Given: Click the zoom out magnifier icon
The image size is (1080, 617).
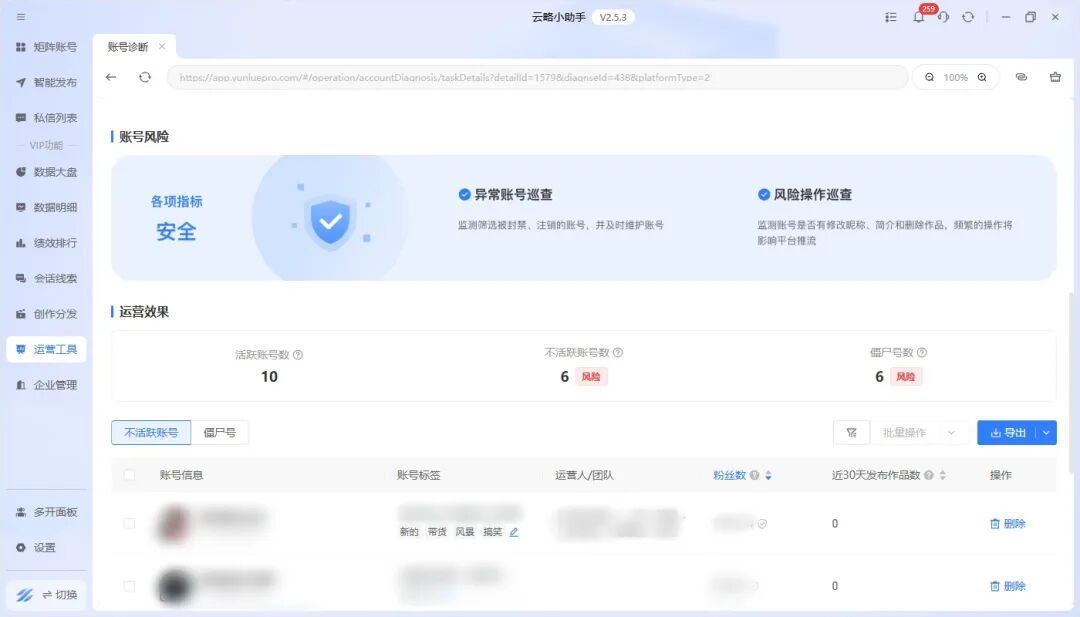Looking at the screenshot, I should tap(929, 77).
